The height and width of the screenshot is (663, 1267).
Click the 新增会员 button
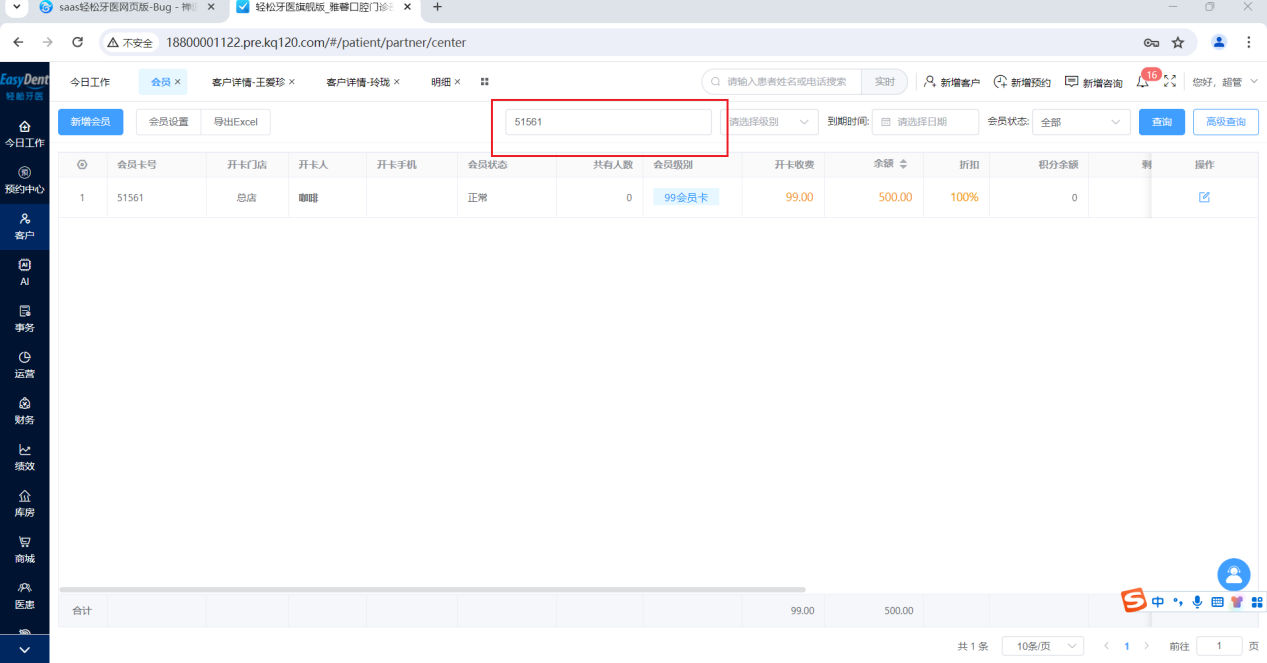[x=90, y=122]
